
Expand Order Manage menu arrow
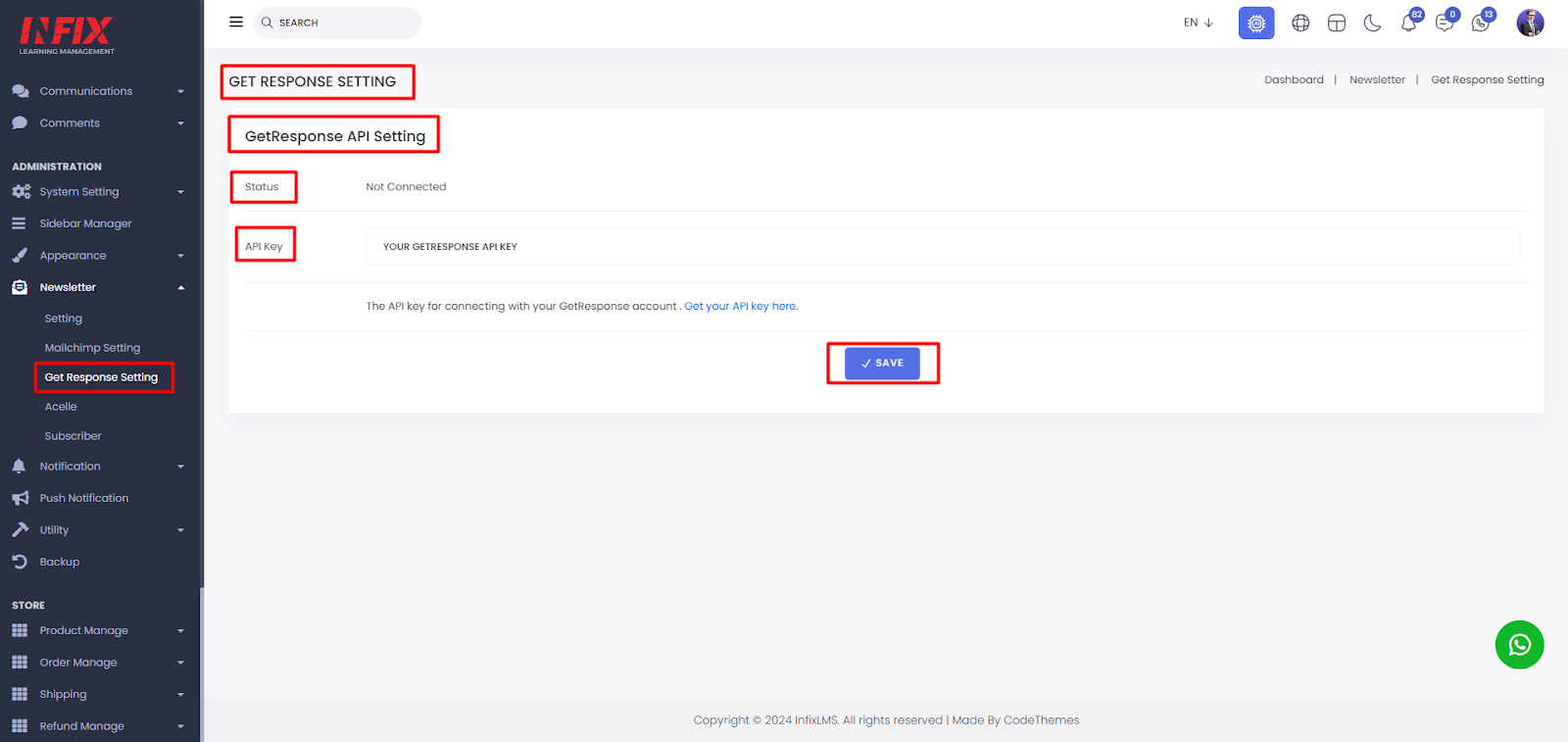point(180,663)
